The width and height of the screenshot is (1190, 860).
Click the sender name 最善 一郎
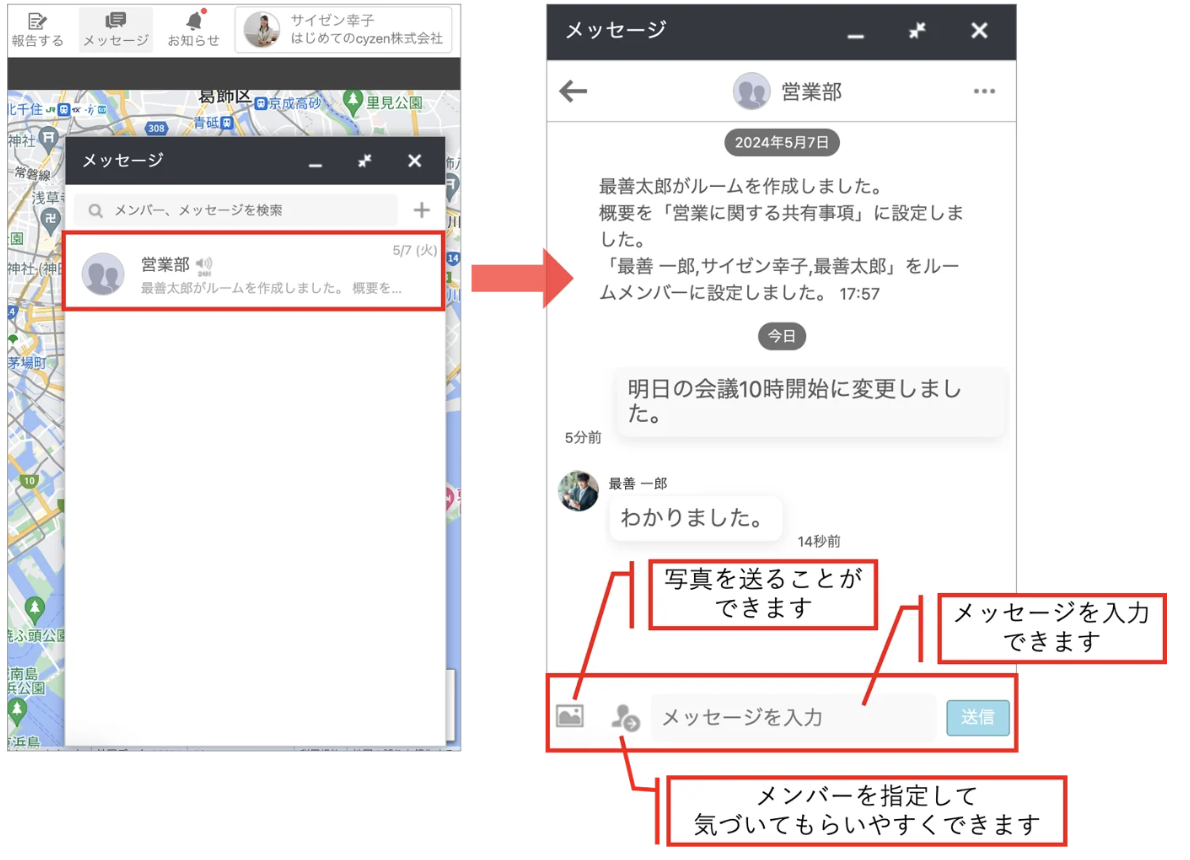click(638, 484)
